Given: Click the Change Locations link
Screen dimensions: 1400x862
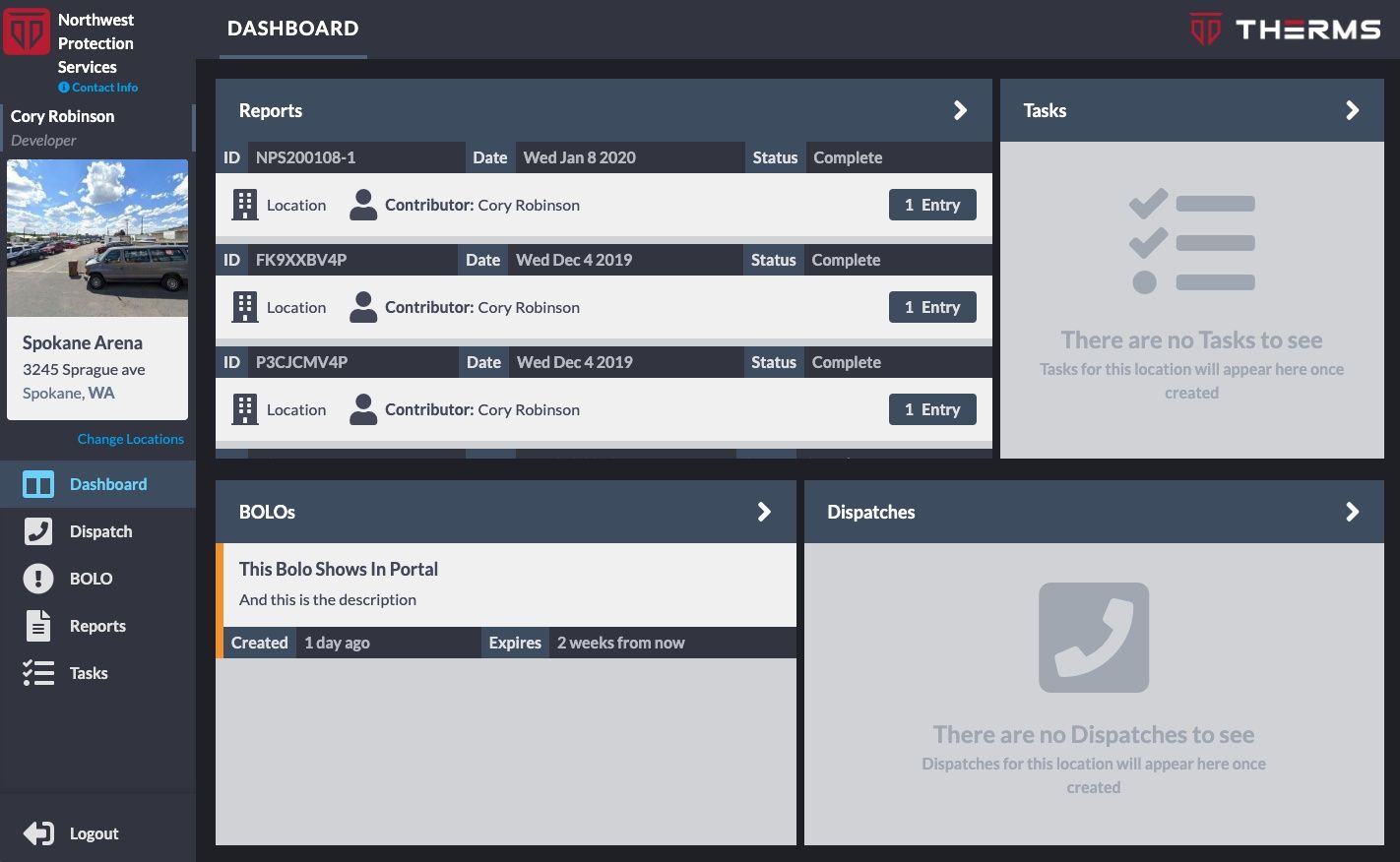Looking at the screenshot, I should 130,439.
